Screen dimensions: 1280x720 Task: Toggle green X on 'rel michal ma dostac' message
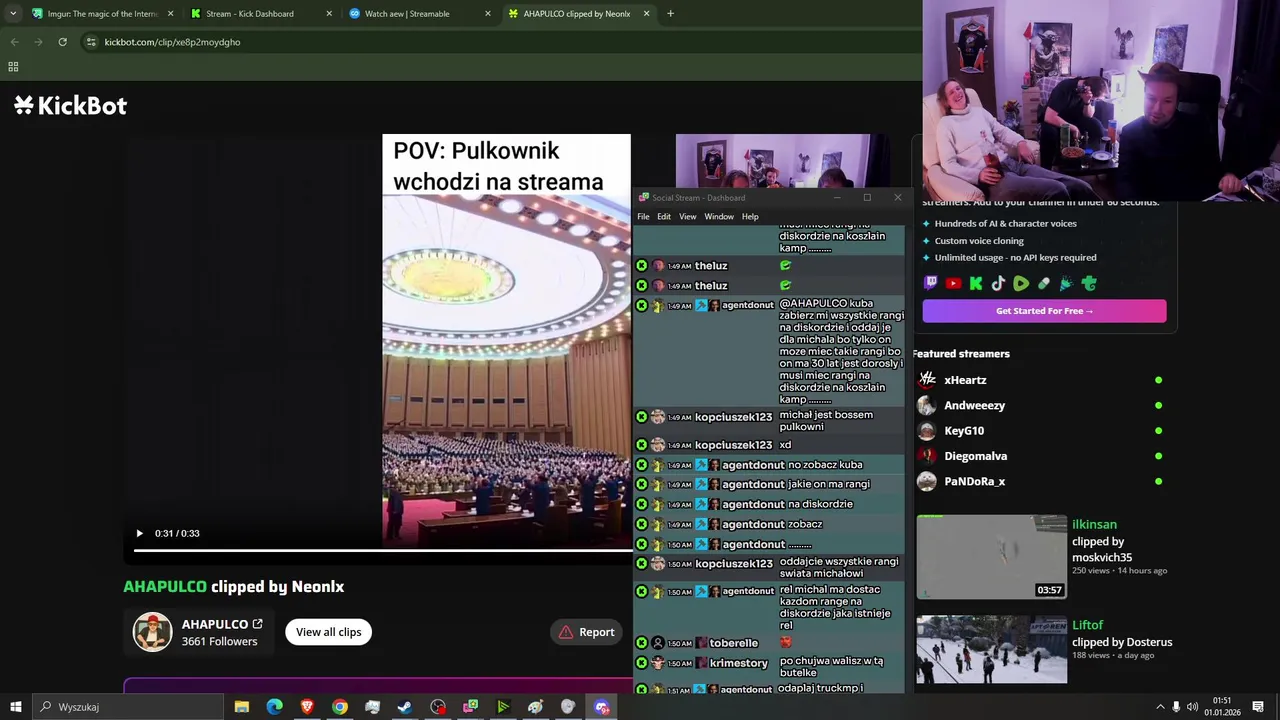click(x=642, y=591)
